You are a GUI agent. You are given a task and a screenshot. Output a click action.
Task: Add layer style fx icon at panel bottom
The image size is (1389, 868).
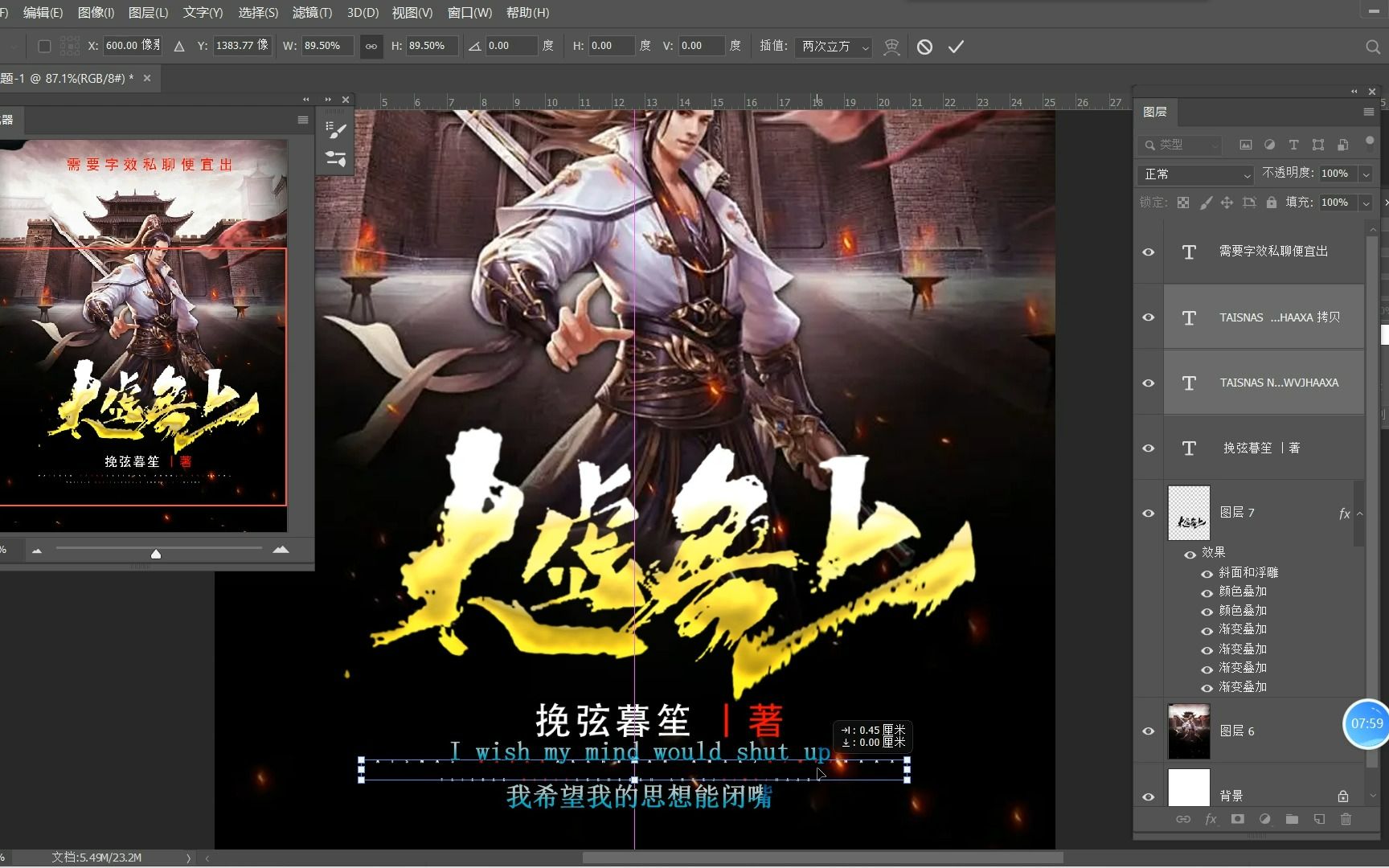[1211, 819]
